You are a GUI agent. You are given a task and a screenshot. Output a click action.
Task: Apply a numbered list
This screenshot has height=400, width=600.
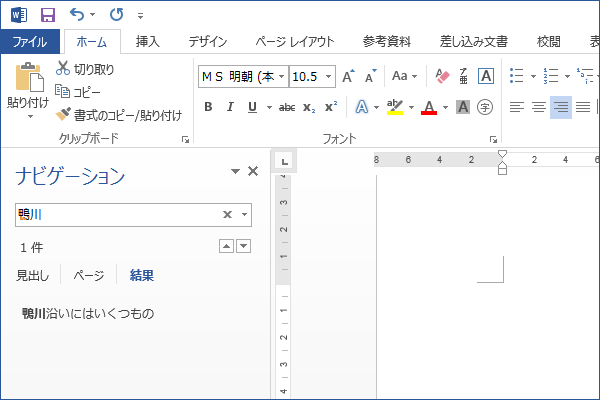click(x=551, y=76)
